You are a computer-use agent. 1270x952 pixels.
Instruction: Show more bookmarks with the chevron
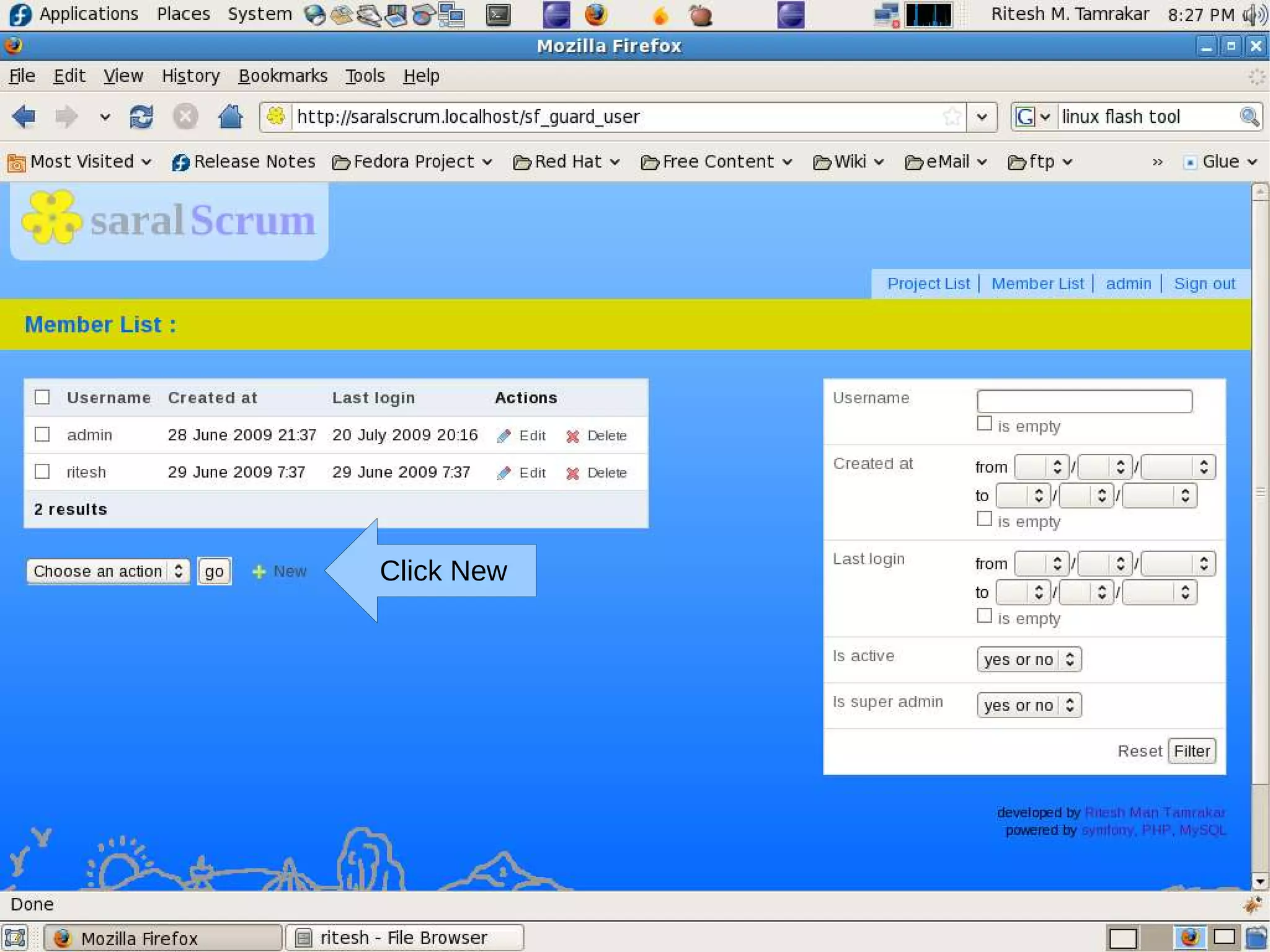[1157, 162]
